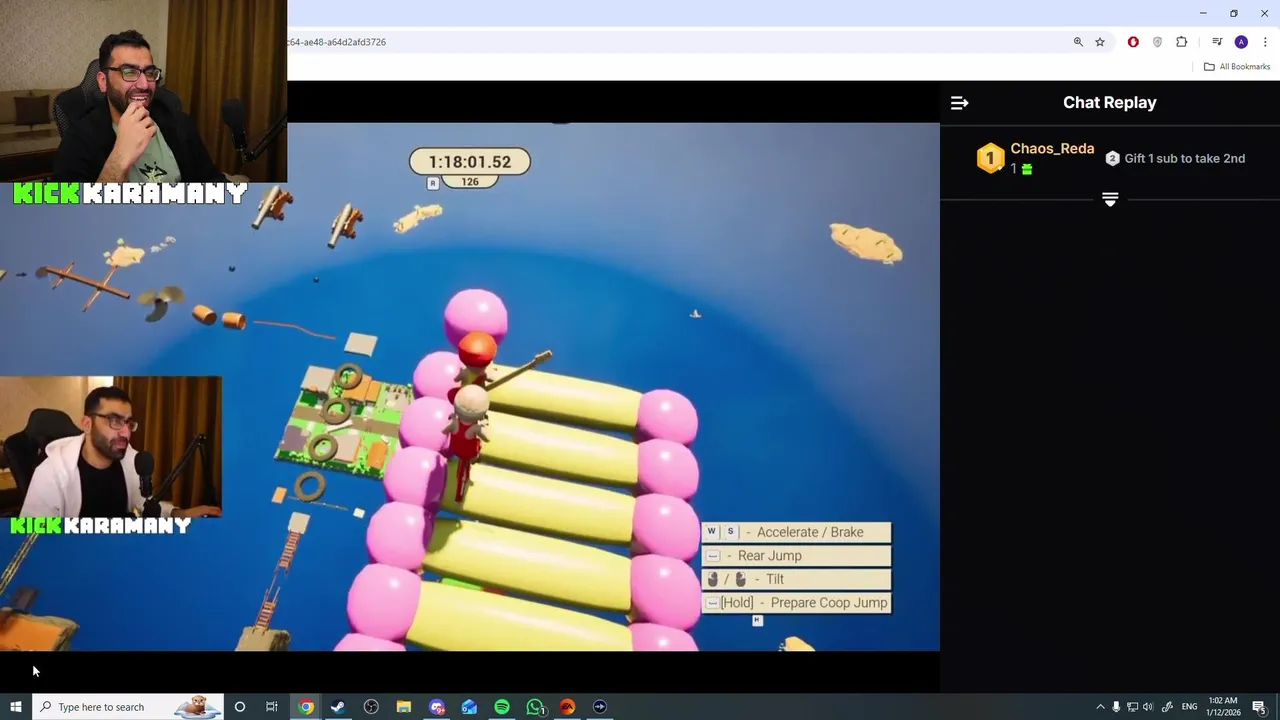Click the upper streamer webcam overlay
The image size is (1280, 720).
[143, 91]
